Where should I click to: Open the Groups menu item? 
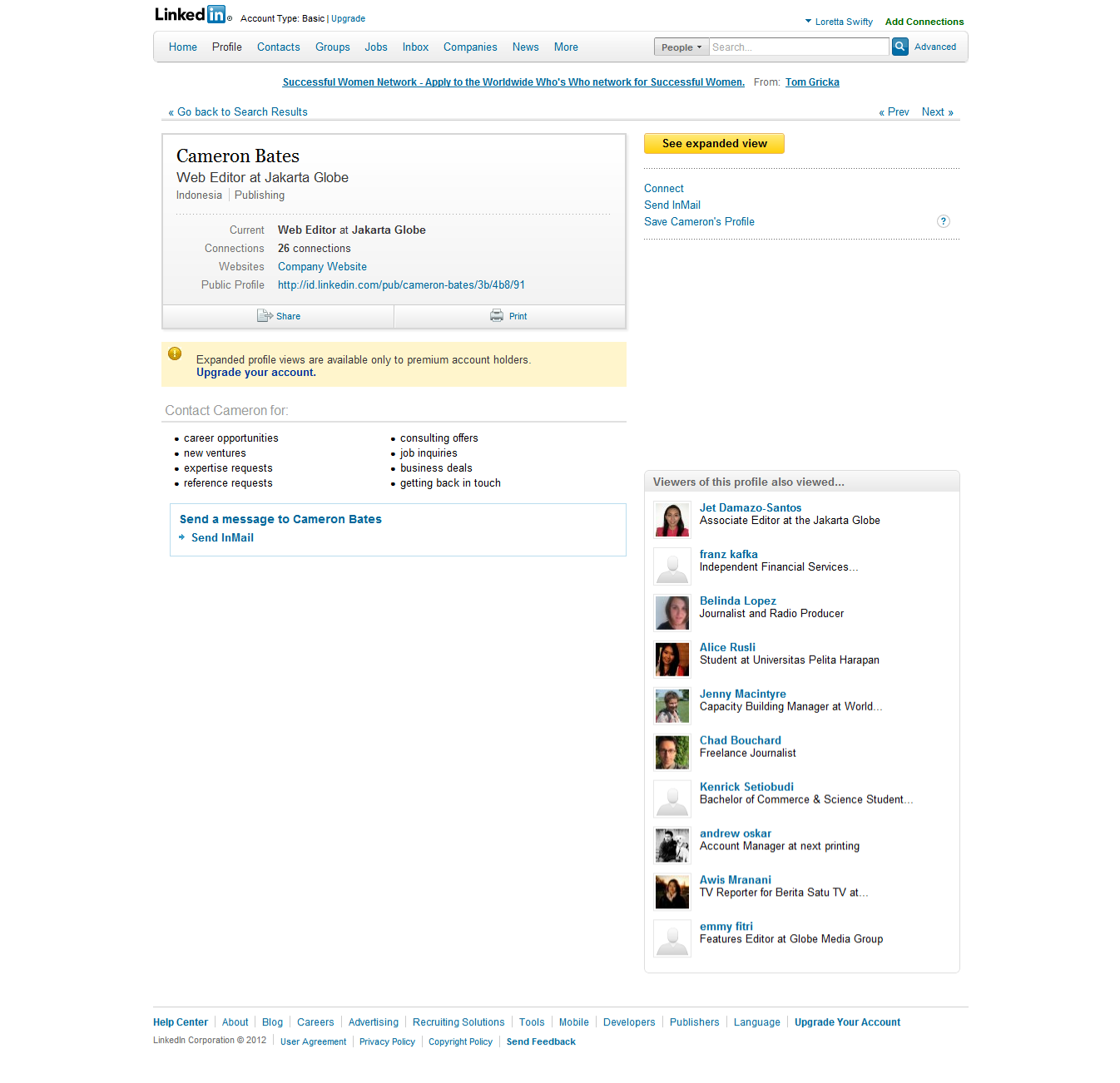[x=333, y=47]
